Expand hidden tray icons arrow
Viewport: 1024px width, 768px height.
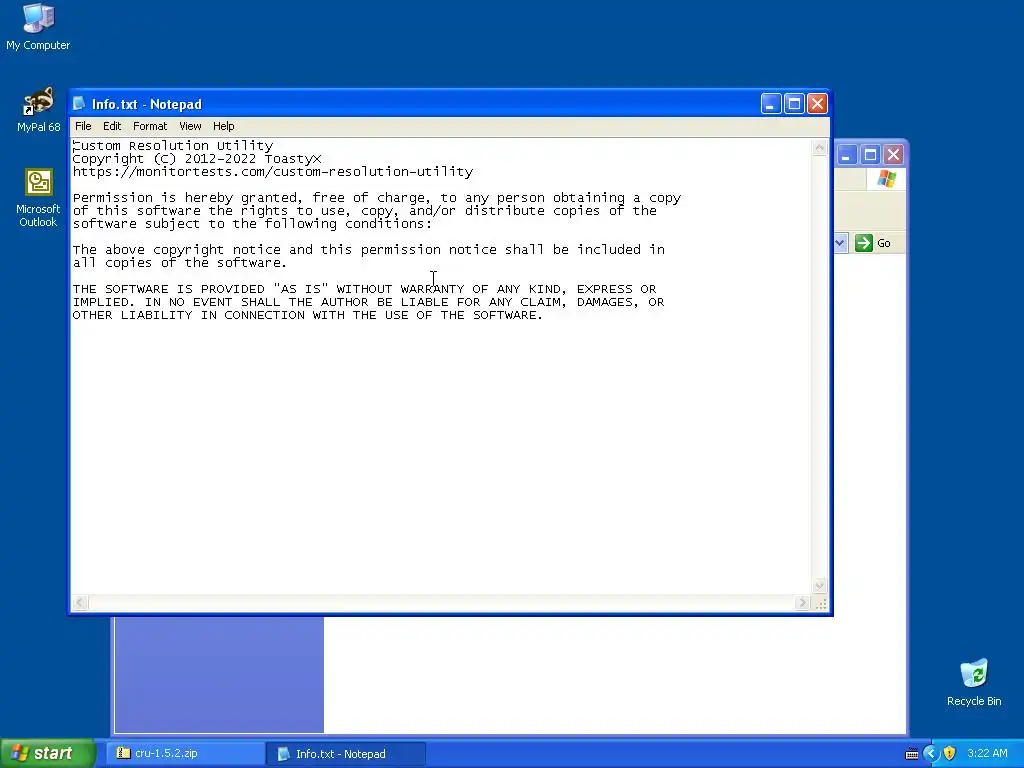[x=931, y=754]
